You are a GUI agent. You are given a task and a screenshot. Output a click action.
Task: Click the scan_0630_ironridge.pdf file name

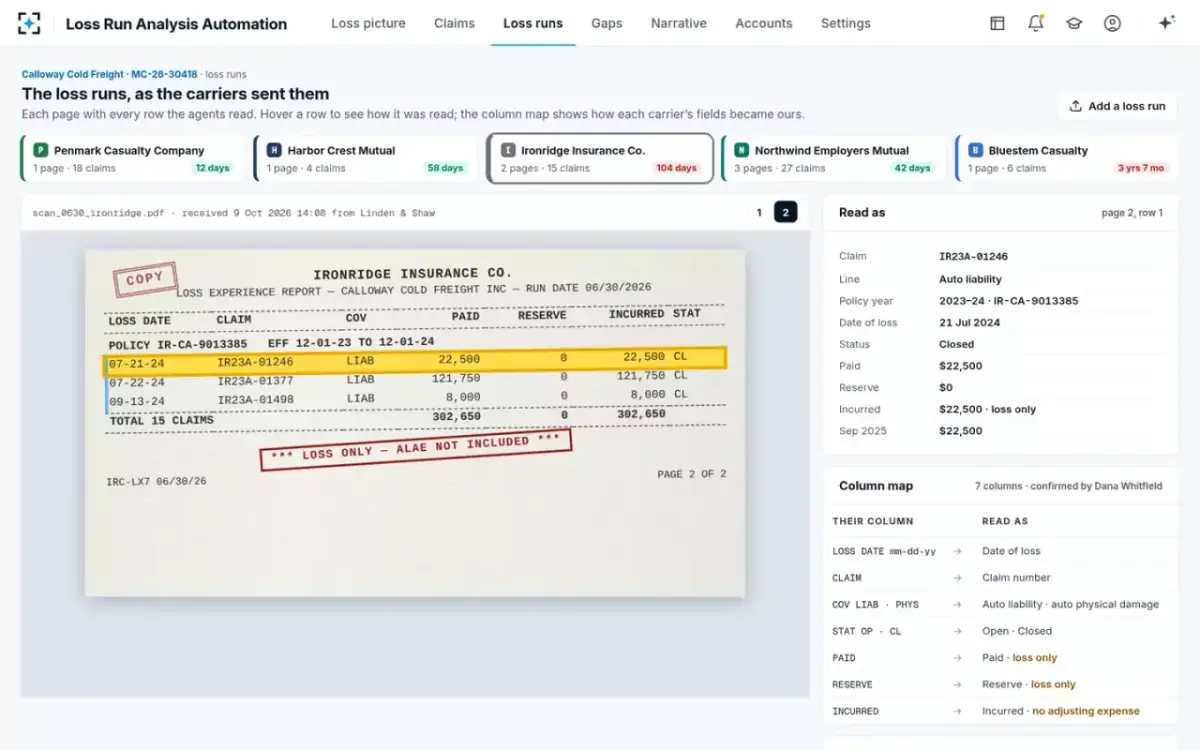pyautogui.click(x=97, y=213)
